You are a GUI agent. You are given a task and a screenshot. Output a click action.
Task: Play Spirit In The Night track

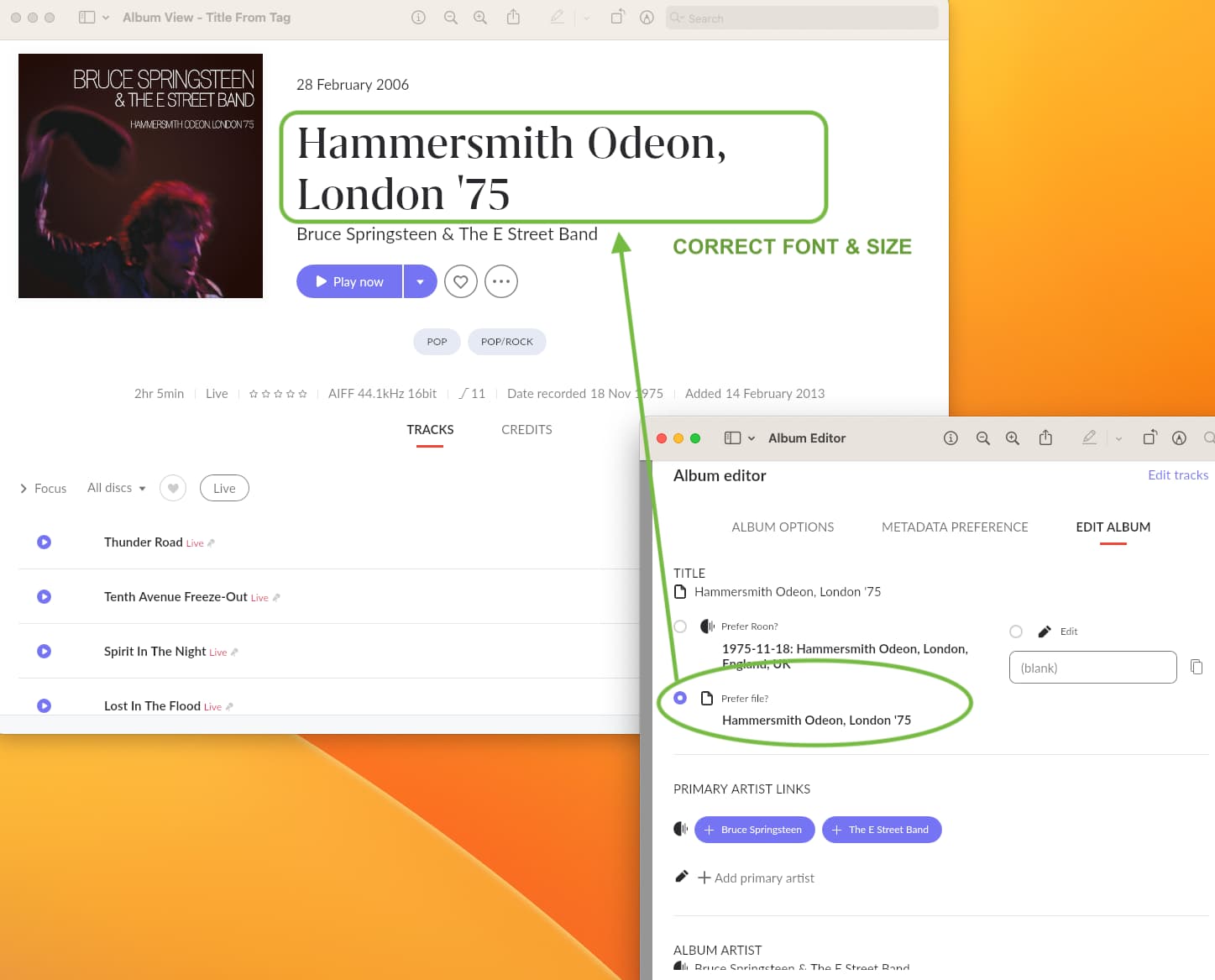pos(45,652)
